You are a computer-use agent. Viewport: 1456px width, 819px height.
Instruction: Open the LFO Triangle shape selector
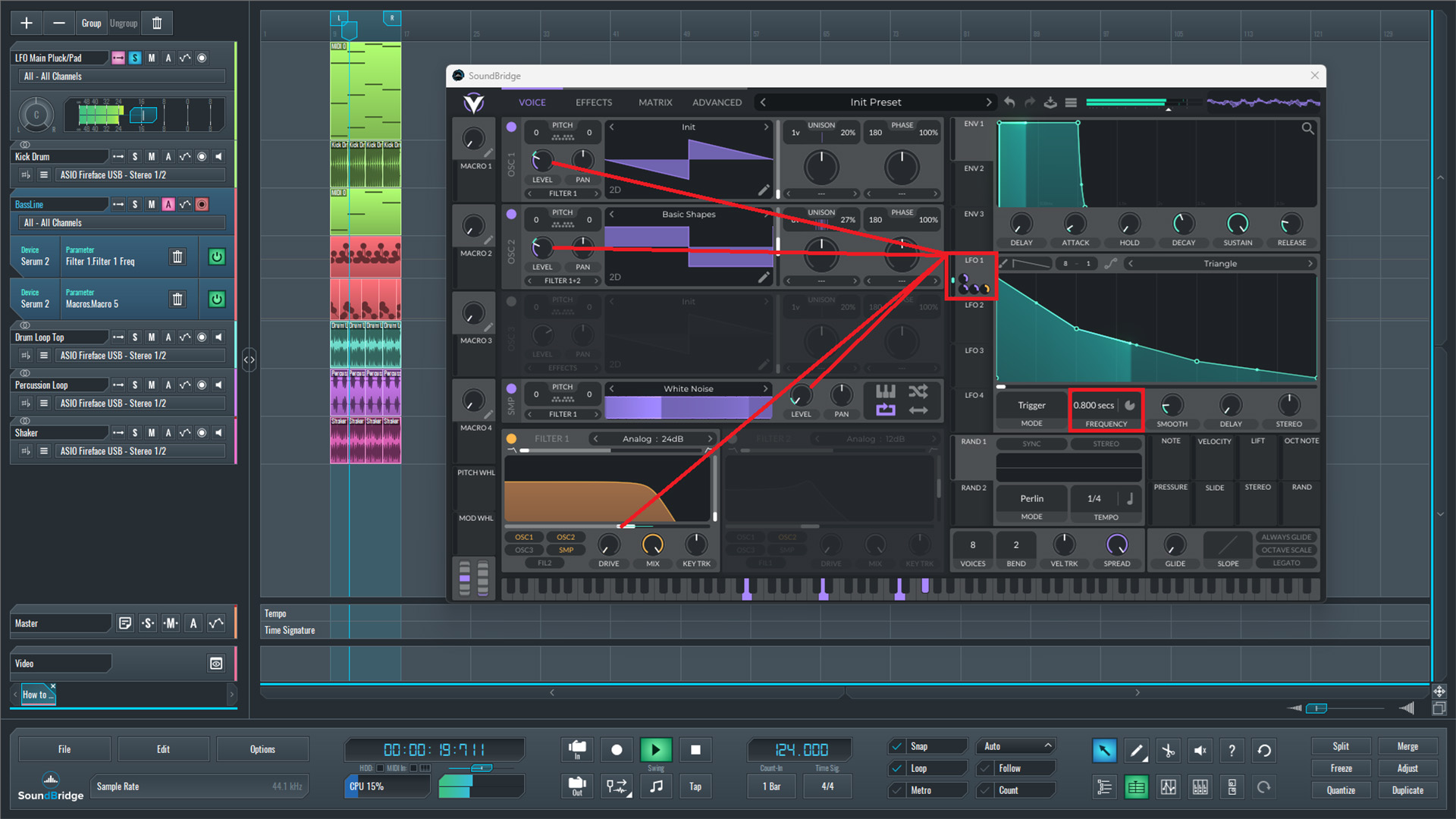(1219, 264)
